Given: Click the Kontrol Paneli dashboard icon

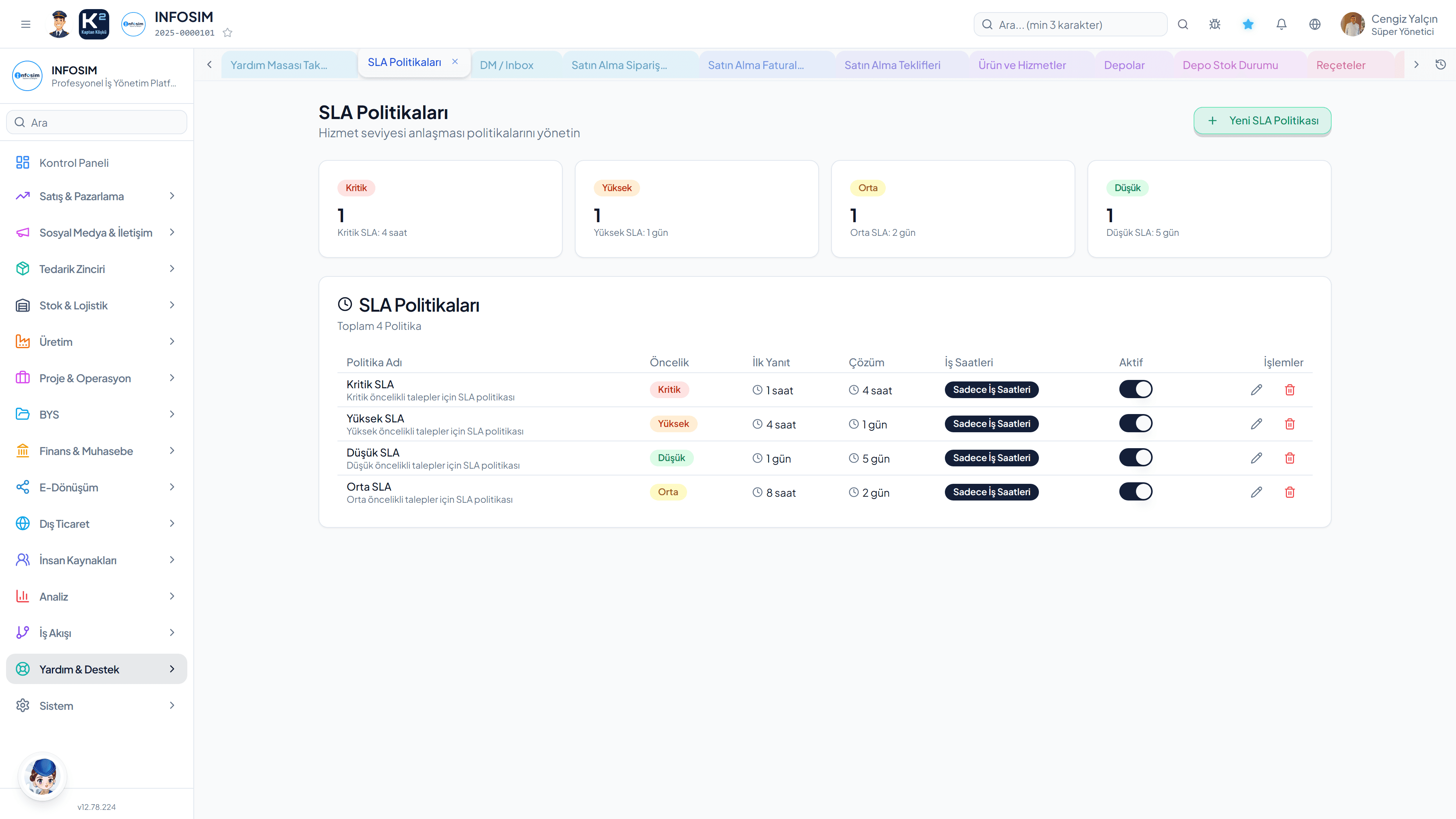Looking at the screenshot, I should pyautogui.click(x=23, y=163).
